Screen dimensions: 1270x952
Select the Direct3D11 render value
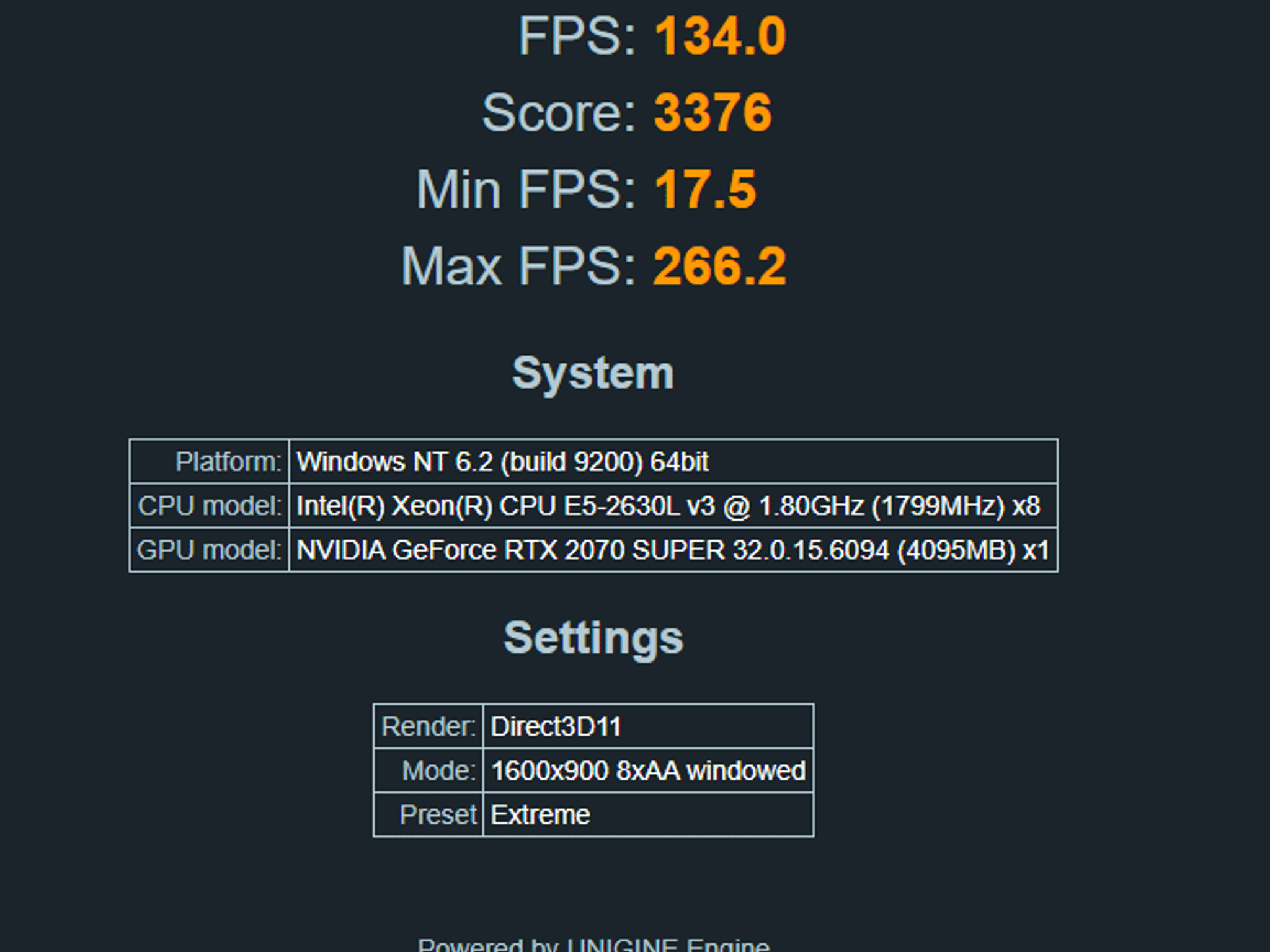pyautogui.click(x=556, y=727)
